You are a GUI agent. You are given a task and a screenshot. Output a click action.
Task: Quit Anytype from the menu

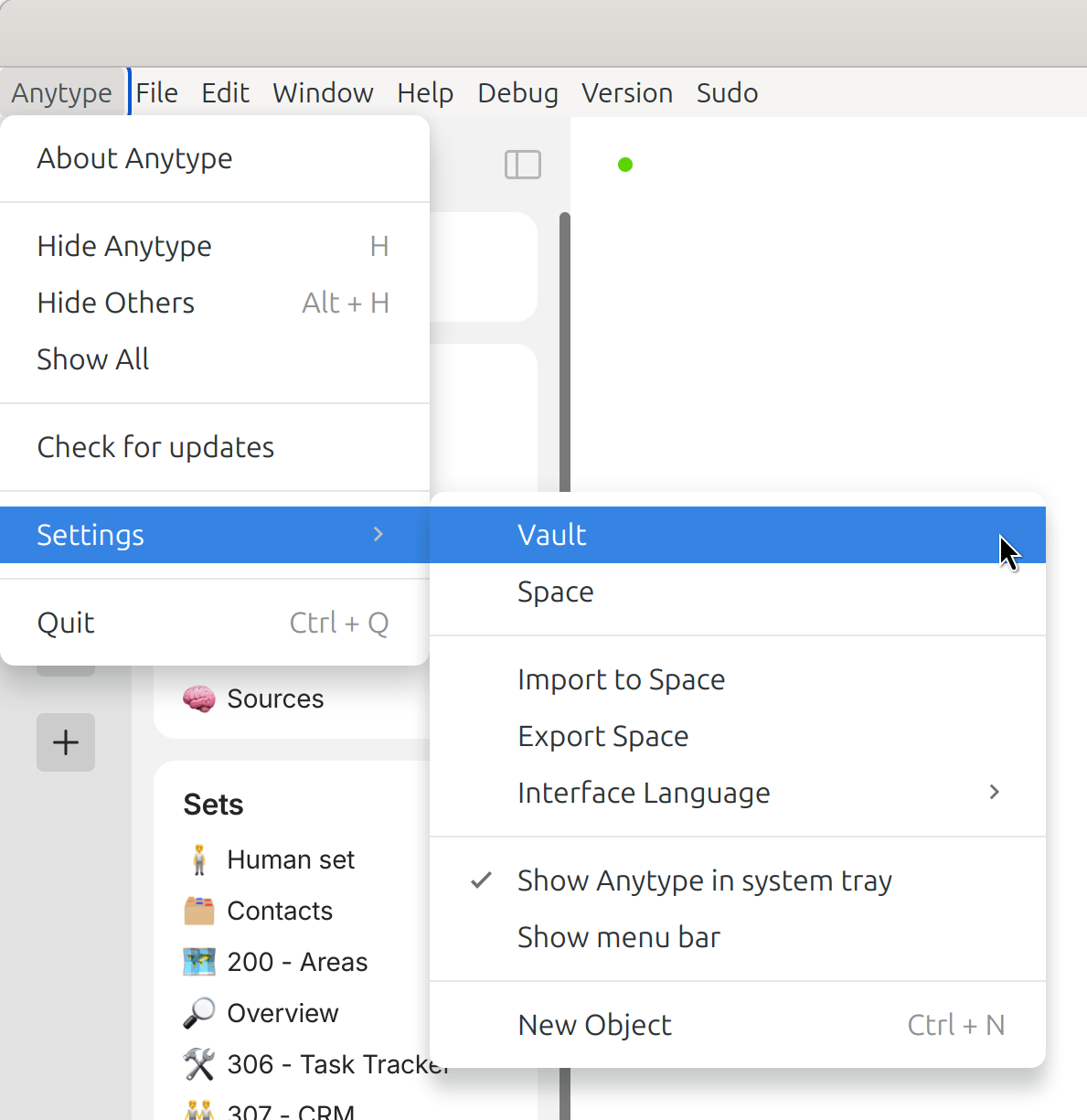click(215, 623)
